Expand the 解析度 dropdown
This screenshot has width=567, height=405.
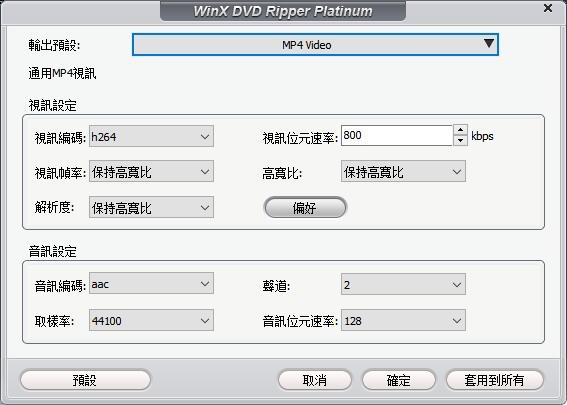coord(151,207)
